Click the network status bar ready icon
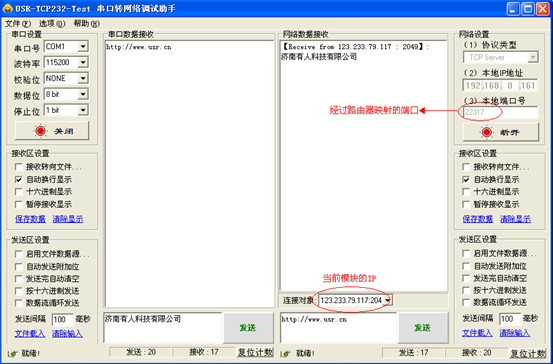 (x=286, y=353)
